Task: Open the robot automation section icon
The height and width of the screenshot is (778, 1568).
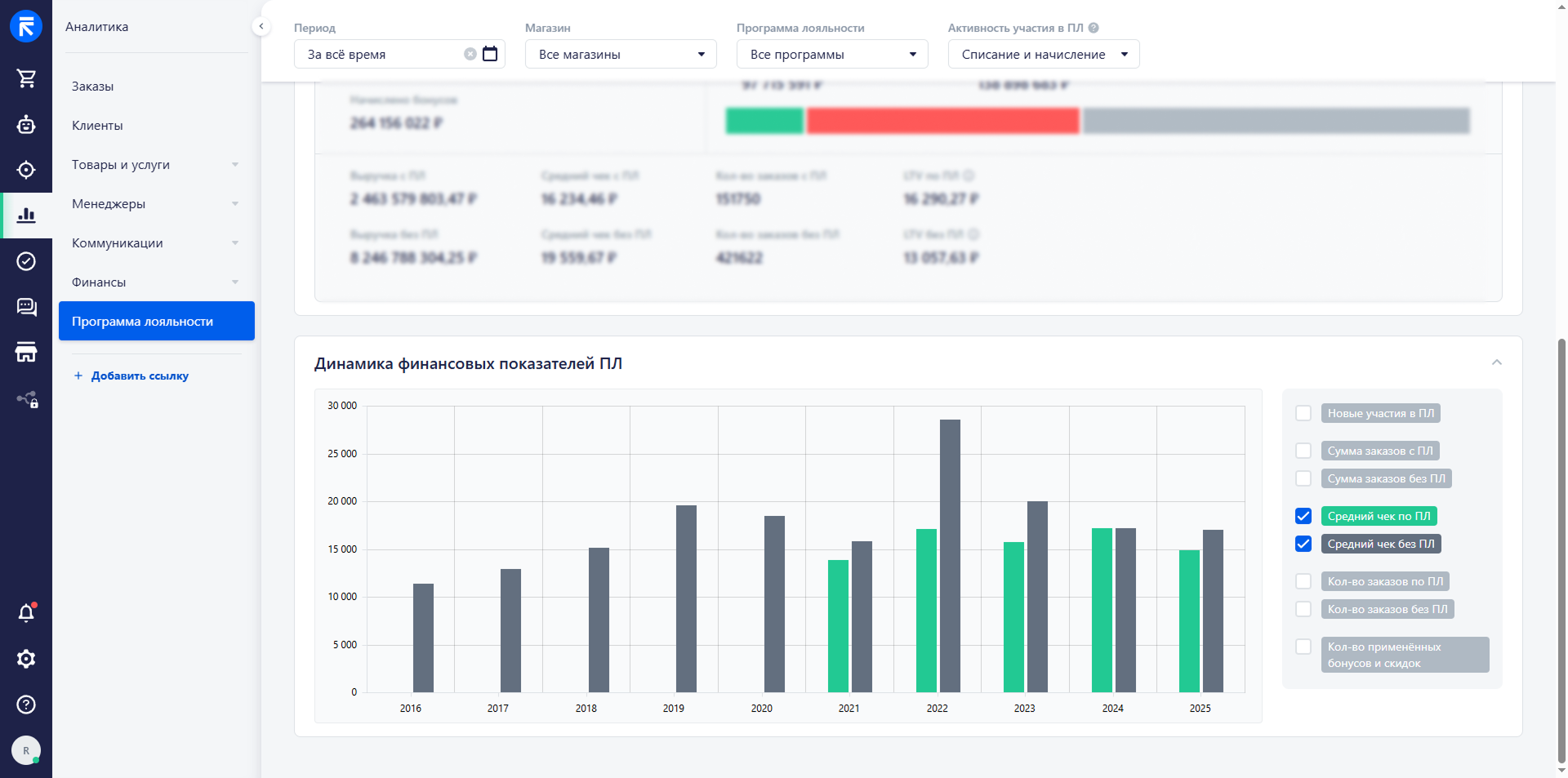Action: (x=26, y=124)
